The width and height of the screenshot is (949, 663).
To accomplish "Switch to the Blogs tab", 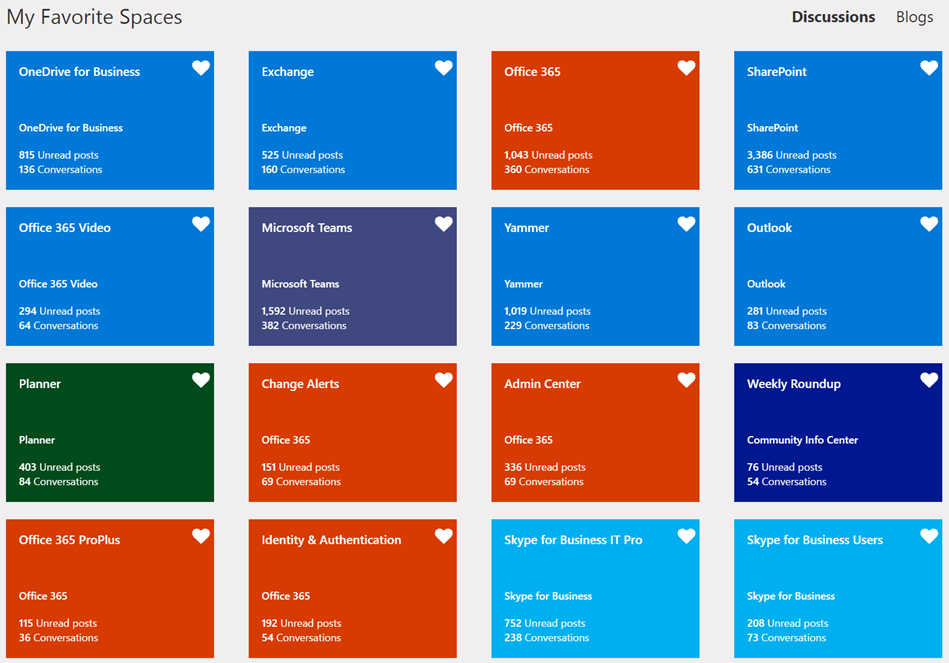I will pos(915,18).
